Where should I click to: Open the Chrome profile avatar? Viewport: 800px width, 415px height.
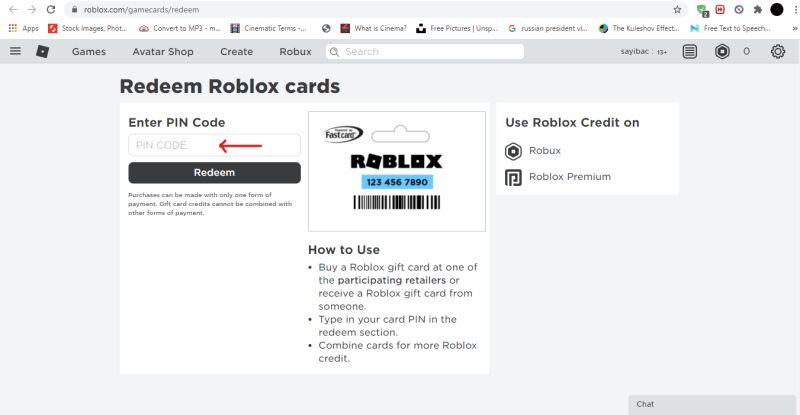pyautogui.click(x=777, y=9)
